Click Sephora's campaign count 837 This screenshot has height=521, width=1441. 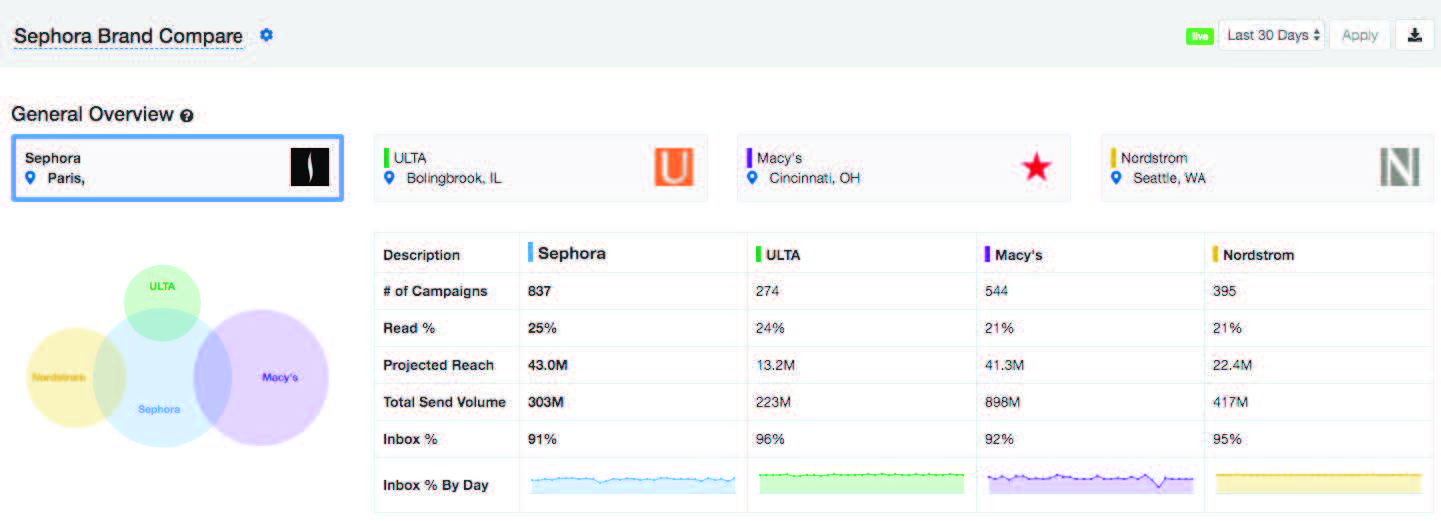click(x=539, y=291)
